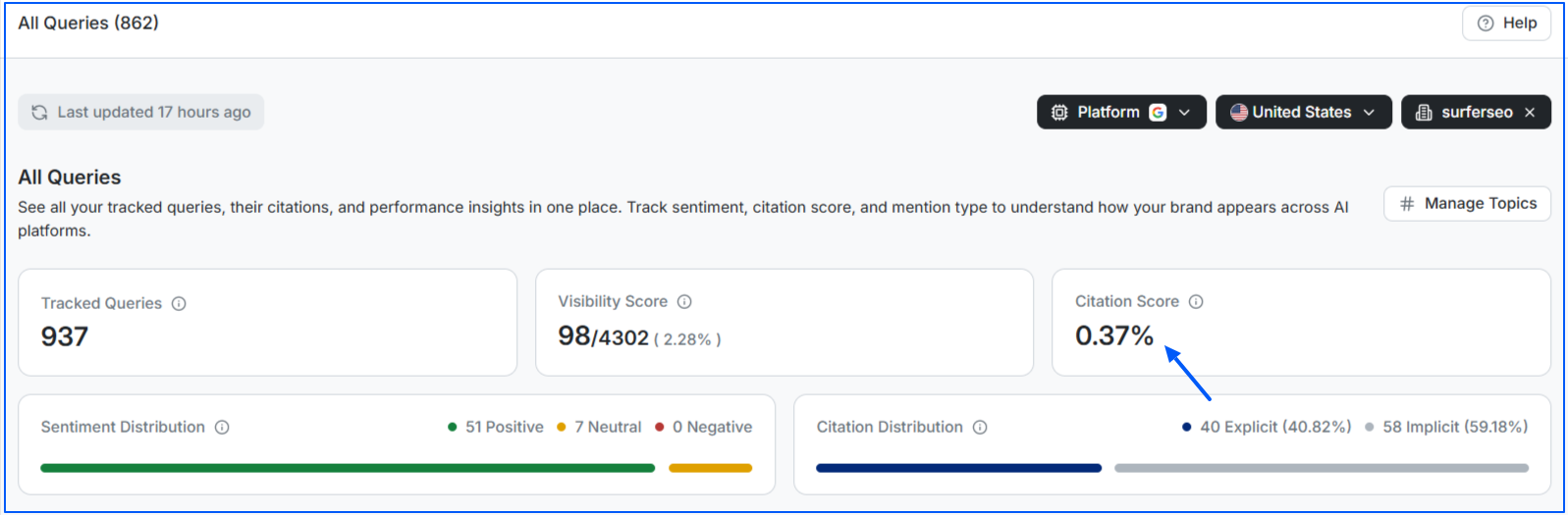This screenshot has width=1568, height=515.
Task: Click the 40 Explicit (40.82%) label
Action: coord(1275,427)
